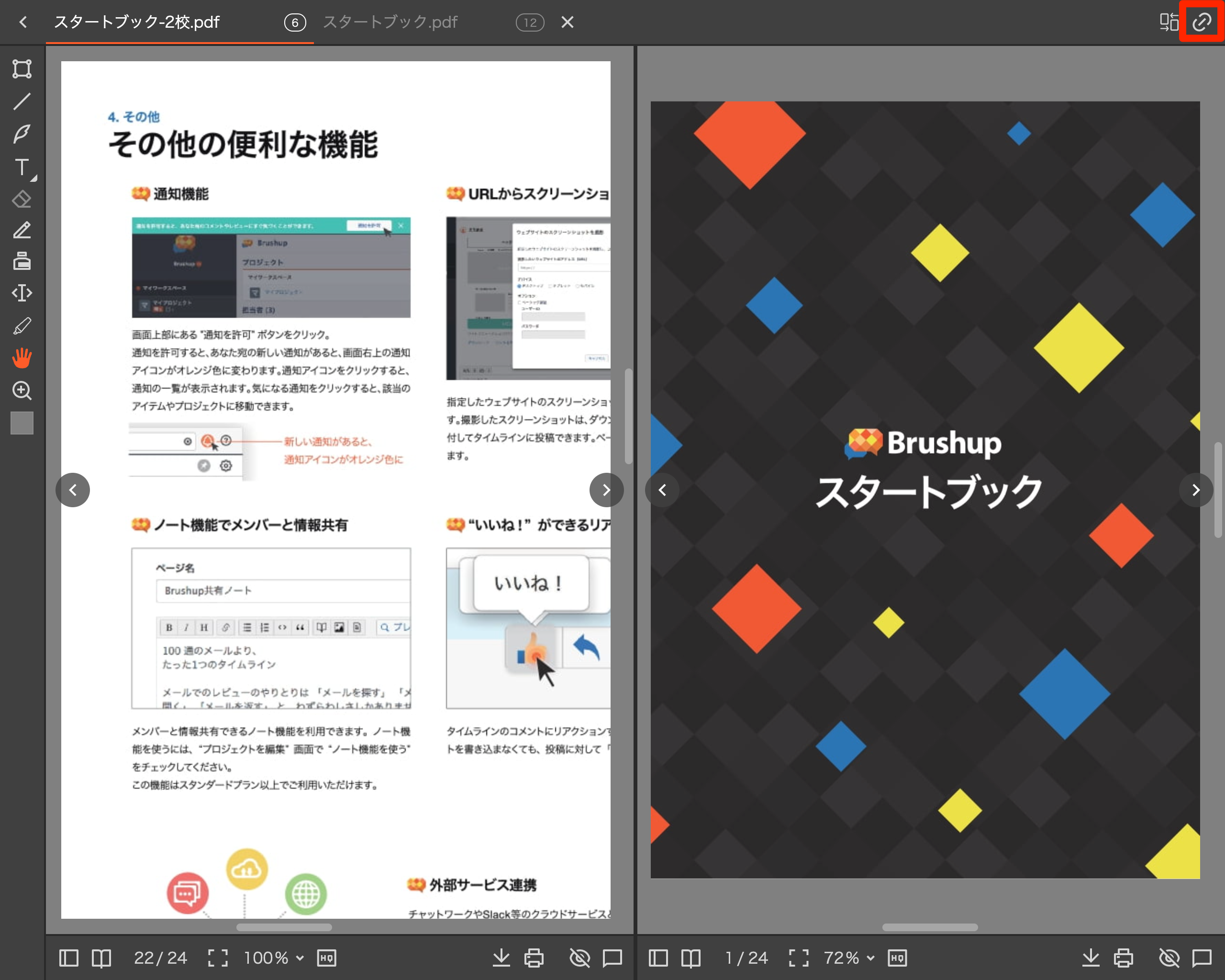Select the pen curve tool
This screenshot has width=1225, height=980.
22,134
